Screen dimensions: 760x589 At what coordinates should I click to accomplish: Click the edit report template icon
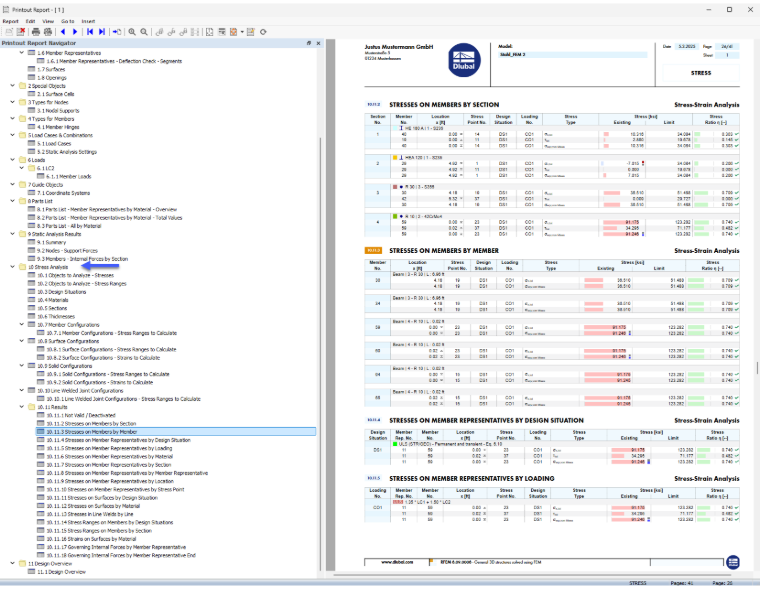[x=251, y=32]
